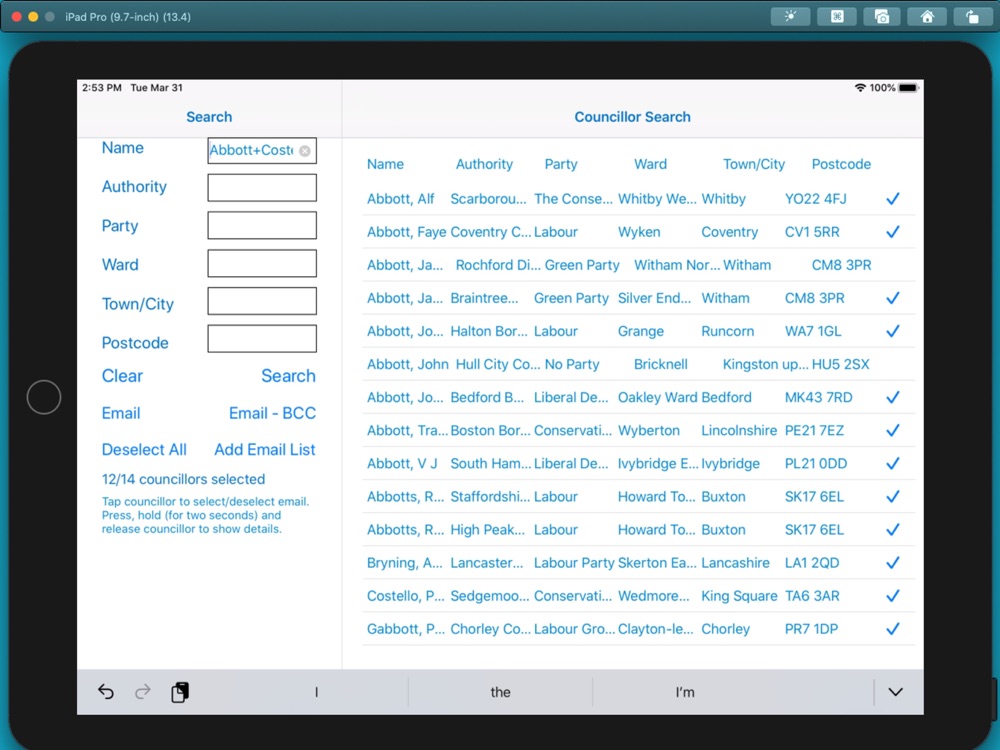The image size is (1000, 750).
Task: Collapse keyboard bar with down chevron
Action: tap(895, 692)
